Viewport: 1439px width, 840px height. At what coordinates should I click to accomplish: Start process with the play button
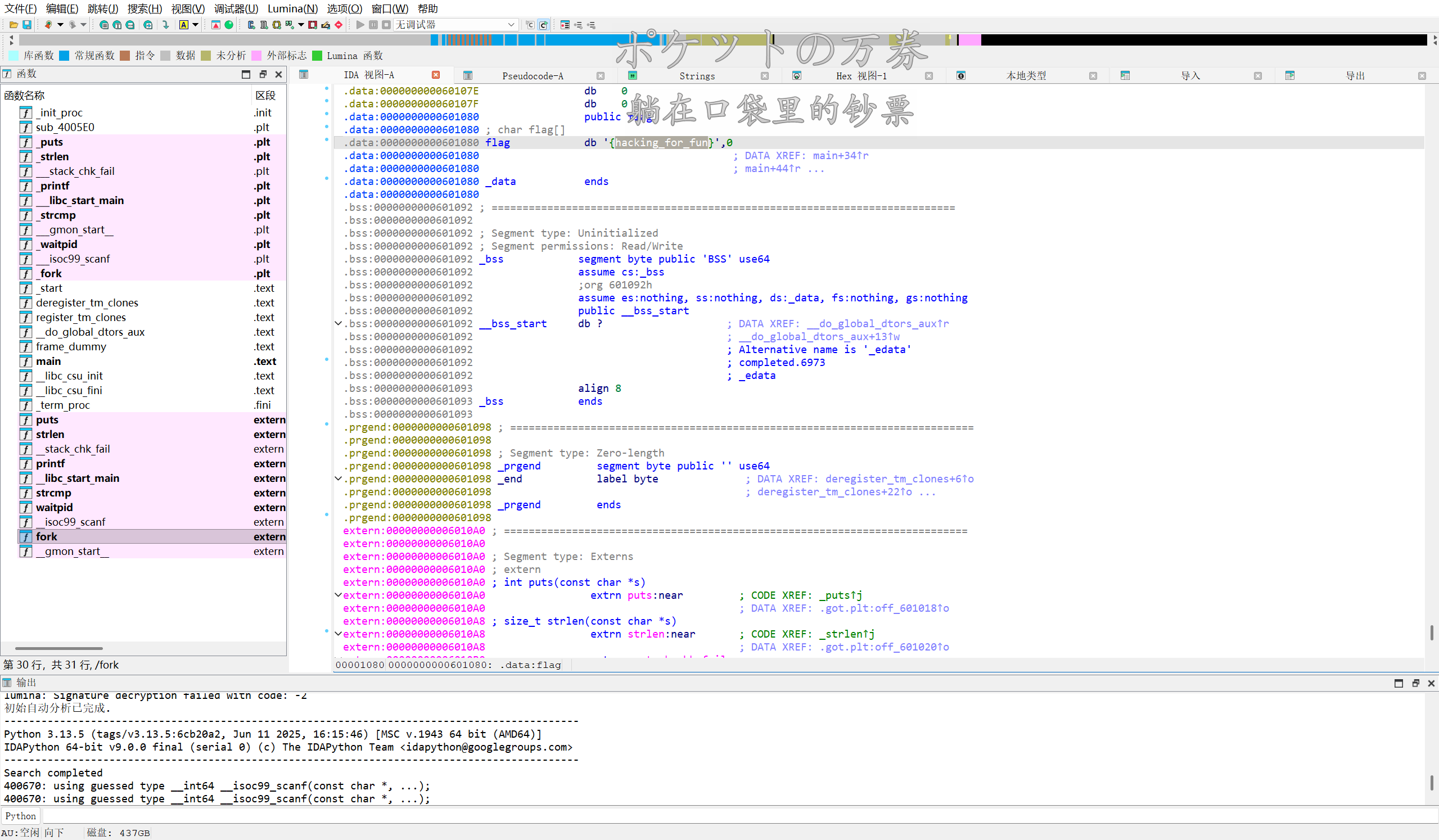pyautogui.click(x=360, y=25)
